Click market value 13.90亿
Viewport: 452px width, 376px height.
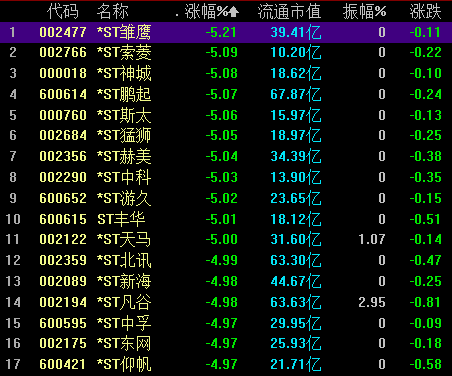[x=296, y=177]
